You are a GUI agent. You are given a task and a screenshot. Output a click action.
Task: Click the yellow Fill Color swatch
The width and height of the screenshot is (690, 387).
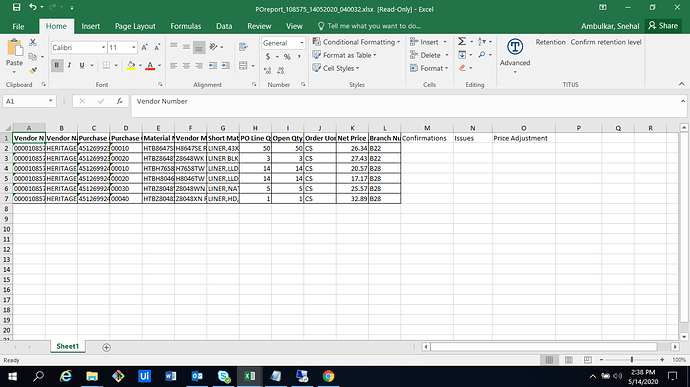click(131, 66)
